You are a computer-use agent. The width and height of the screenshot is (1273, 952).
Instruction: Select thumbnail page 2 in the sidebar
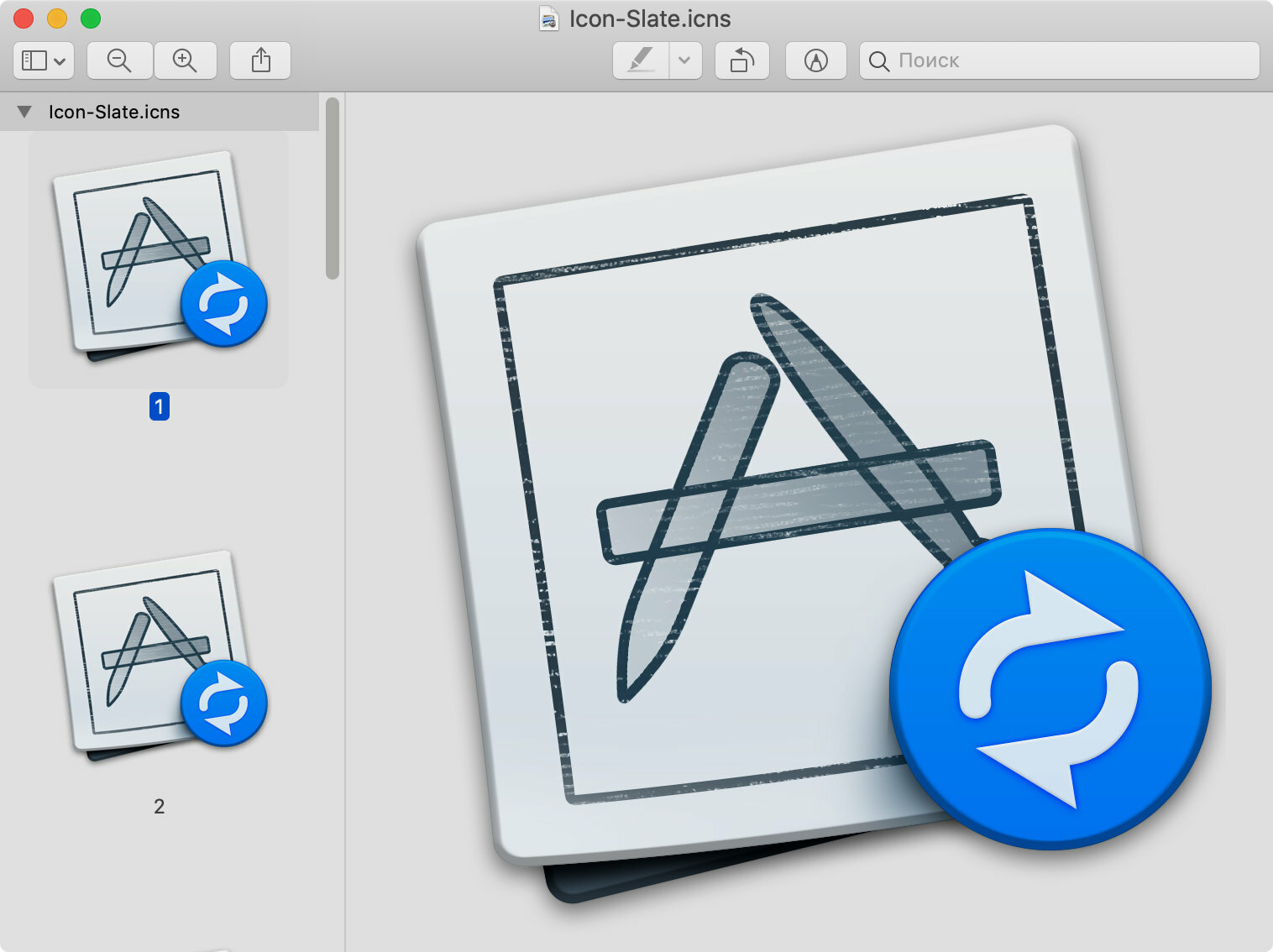click(x=159, y=657)
